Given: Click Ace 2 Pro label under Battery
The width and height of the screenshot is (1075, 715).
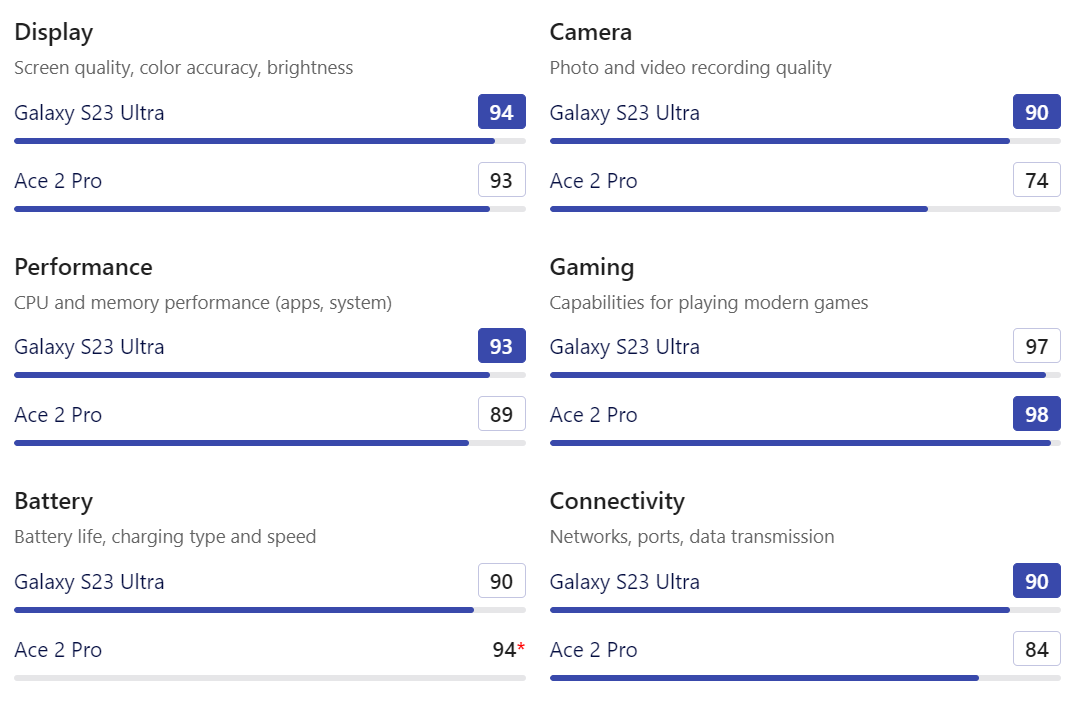Looking at the screenshot, I should point(58,650).
